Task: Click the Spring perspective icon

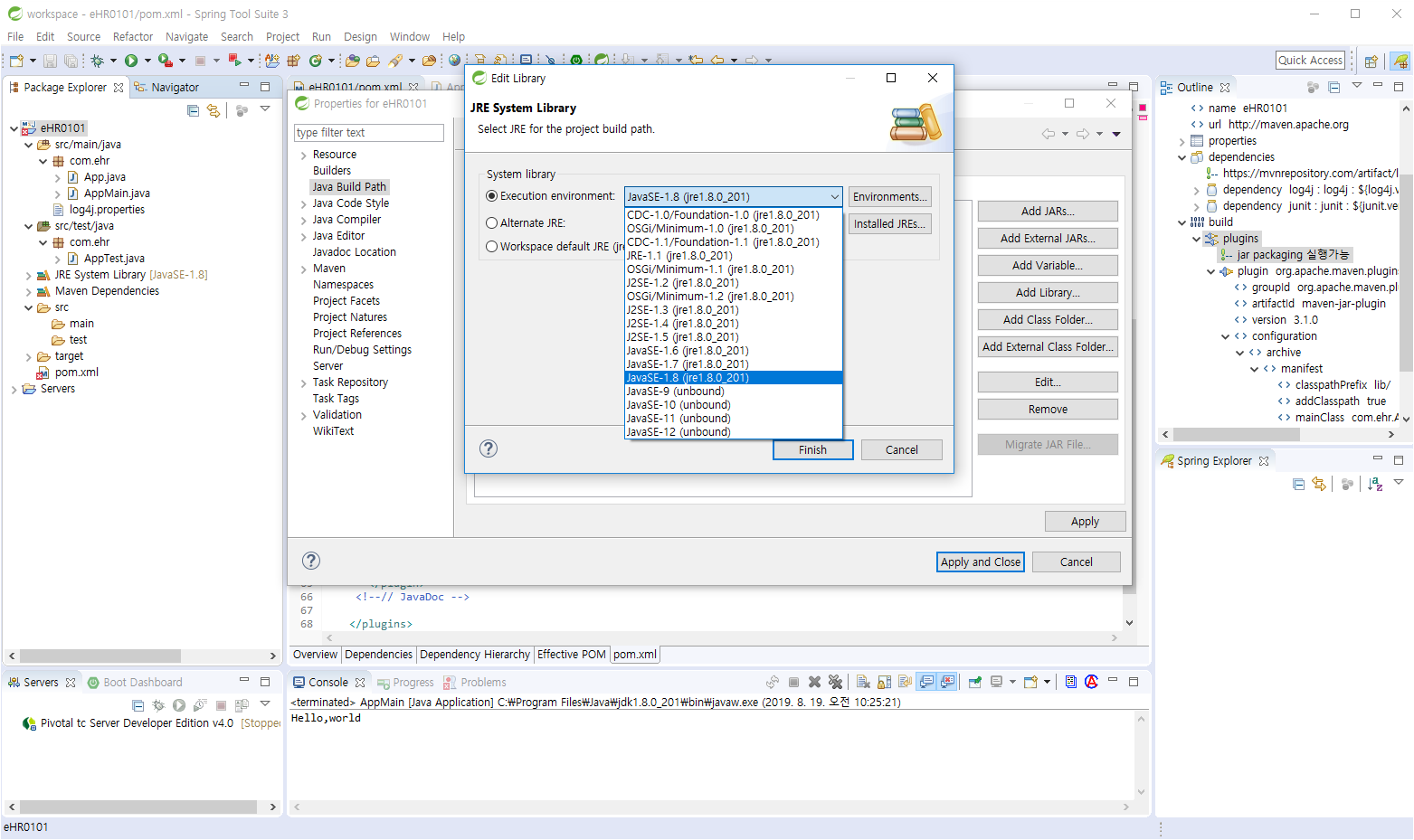Action: 1400,61
